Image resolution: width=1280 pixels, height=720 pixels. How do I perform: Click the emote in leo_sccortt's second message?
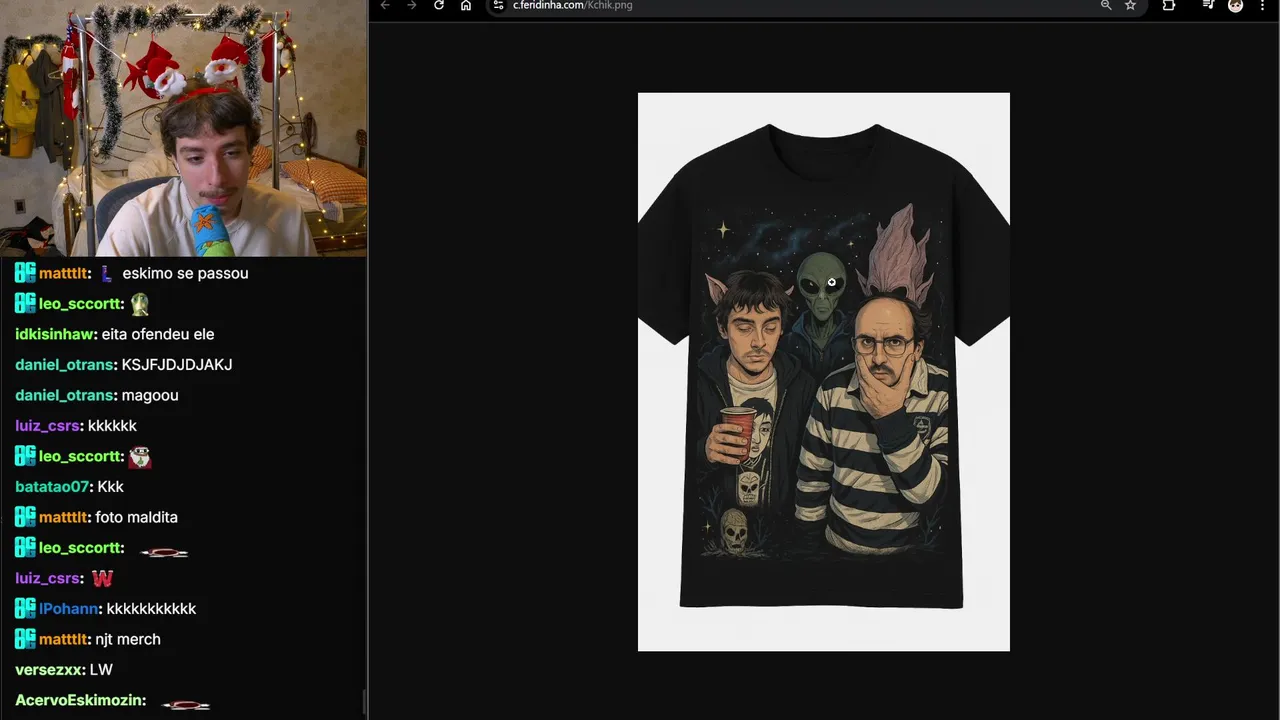140,457
